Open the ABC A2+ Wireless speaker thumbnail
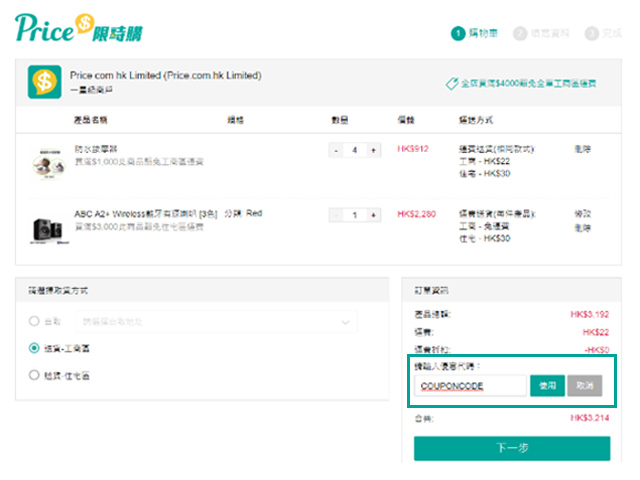Image resolution: width=640 pixels, height=480 pixels. point(48,229)
